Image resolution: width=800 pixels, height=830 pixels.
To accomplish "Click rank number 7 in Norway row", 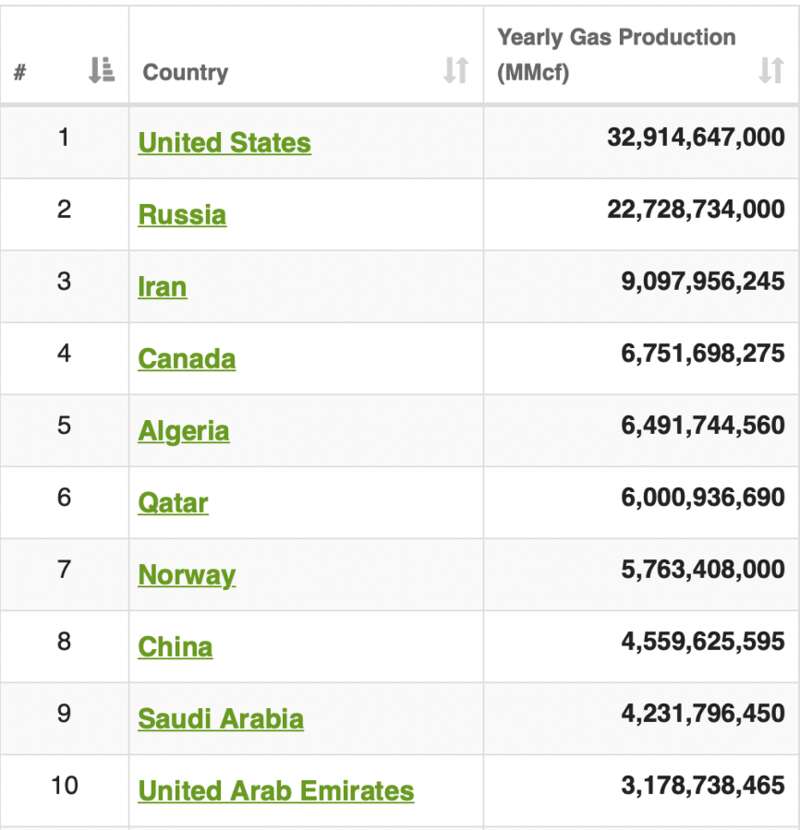I will pos(64,569).
